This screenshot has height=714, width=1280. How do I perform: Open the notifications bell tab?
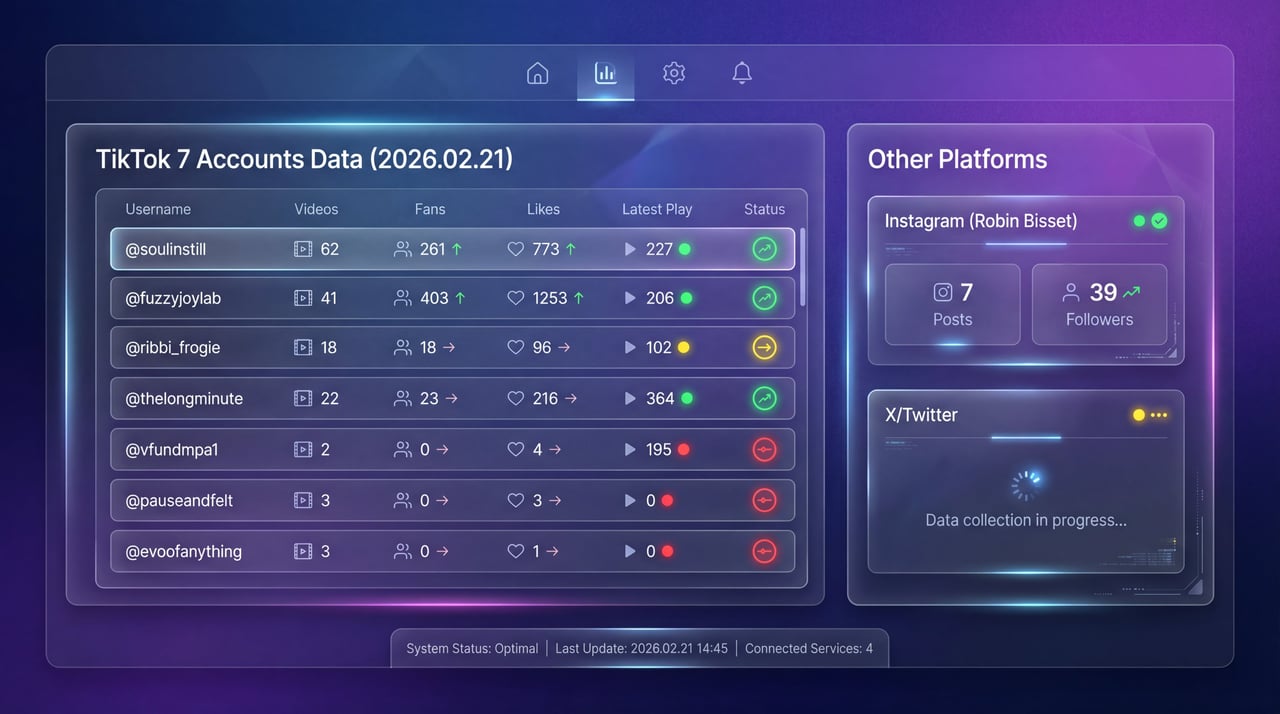point(742,73)
